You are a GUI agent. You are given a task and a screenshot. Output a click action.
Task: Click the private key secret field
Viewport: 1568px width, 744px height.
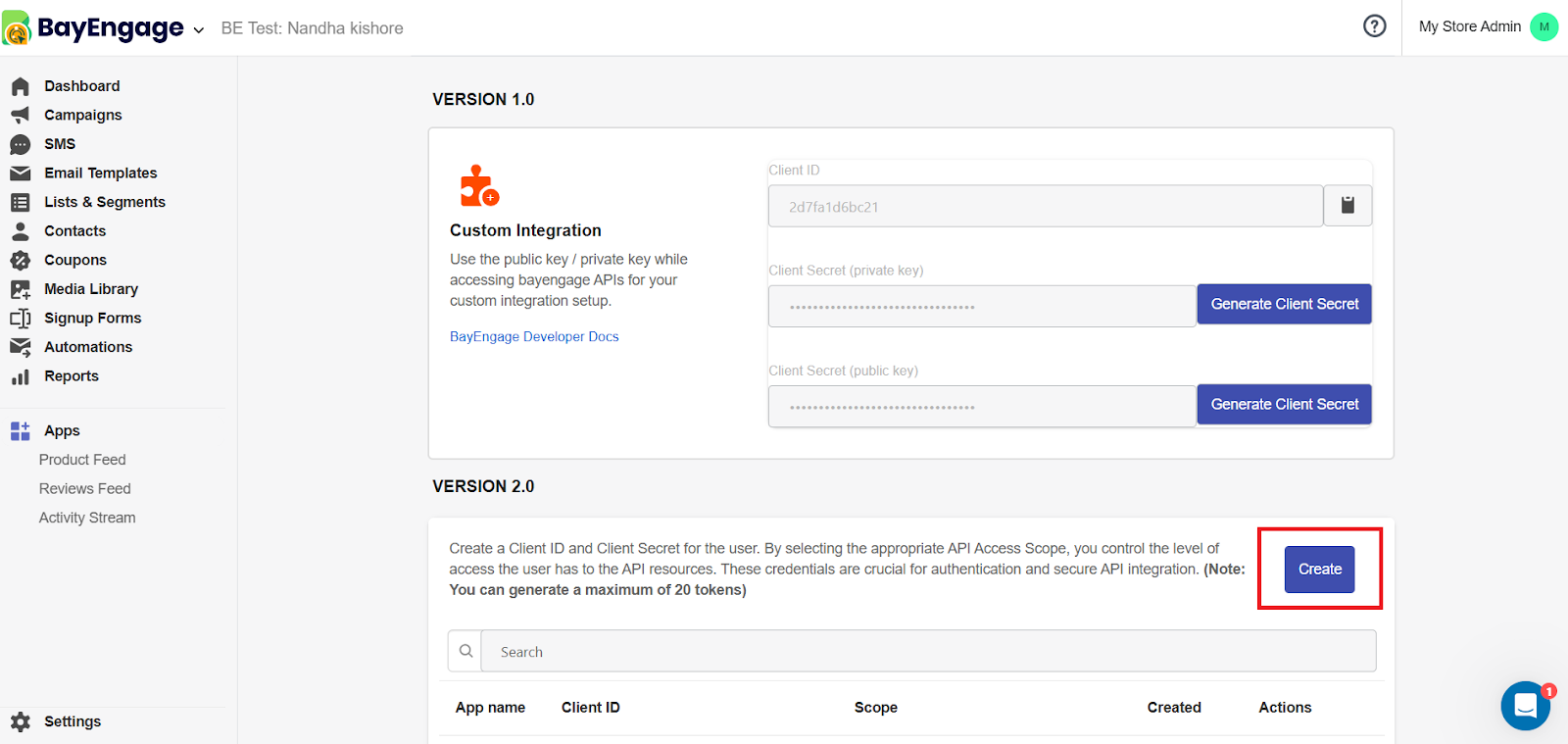click(982, 306)
